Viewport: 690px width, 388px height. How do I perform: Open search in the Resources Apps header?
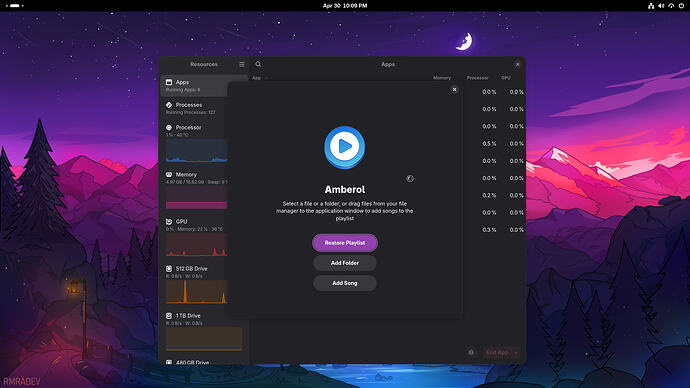point(258,64)
